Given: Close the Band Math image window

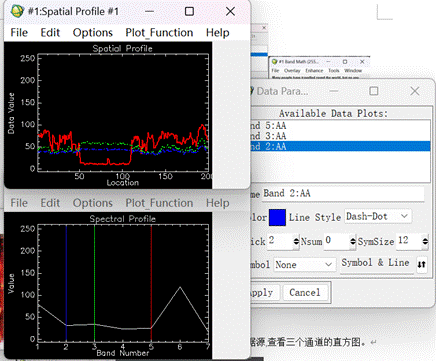Looking at the screenshot, I should pyautogui.click(x=362, y=62).
